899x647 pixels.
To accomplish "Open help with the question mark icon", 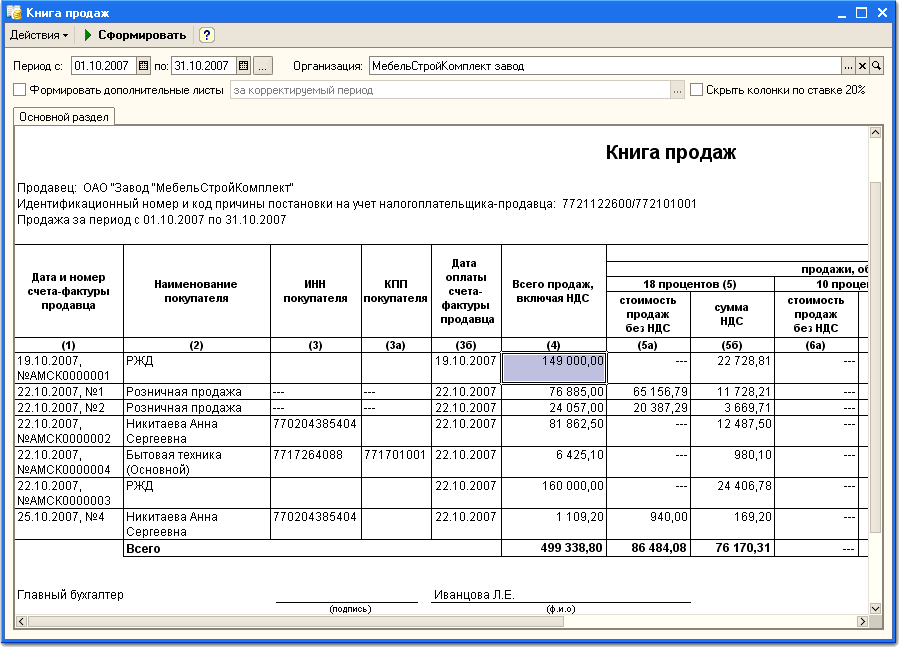I will 206,35.
